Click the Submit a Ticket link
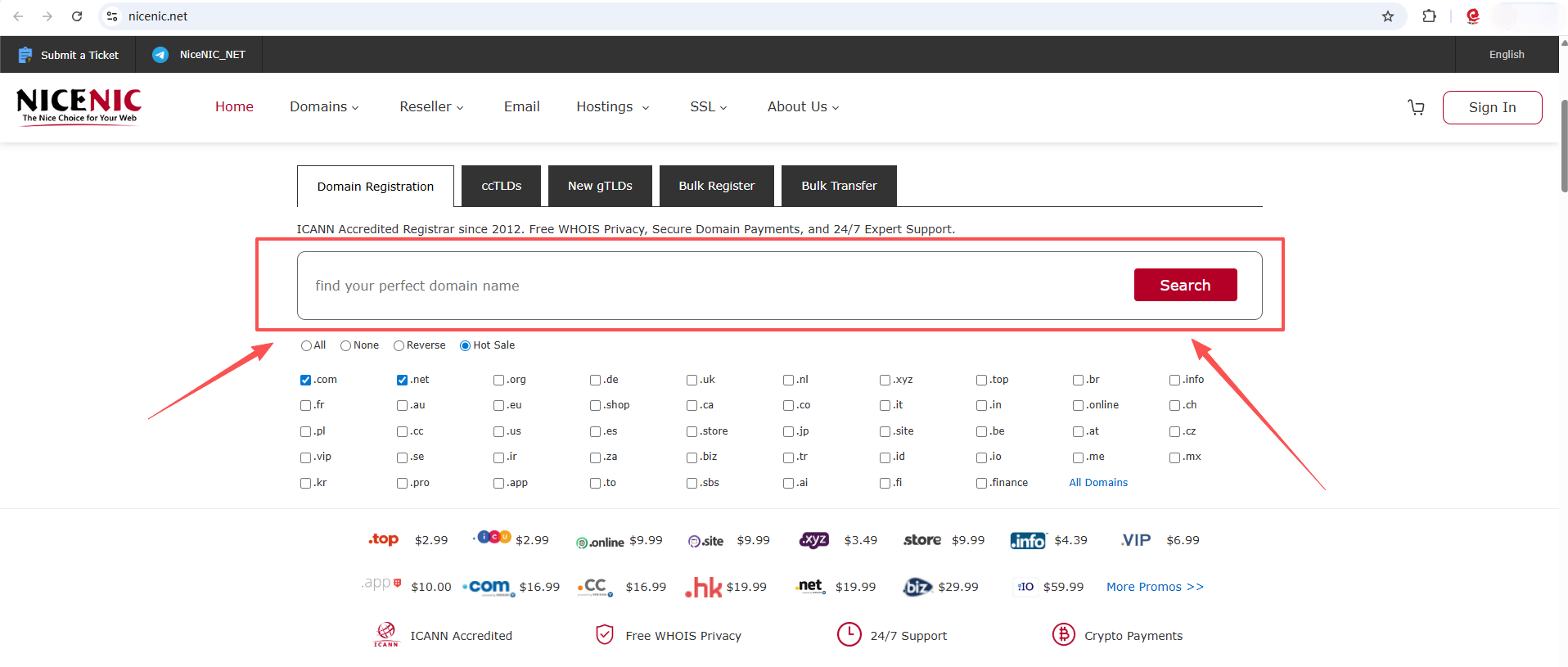The image size is (1568, 667). [x=79, y=55]
